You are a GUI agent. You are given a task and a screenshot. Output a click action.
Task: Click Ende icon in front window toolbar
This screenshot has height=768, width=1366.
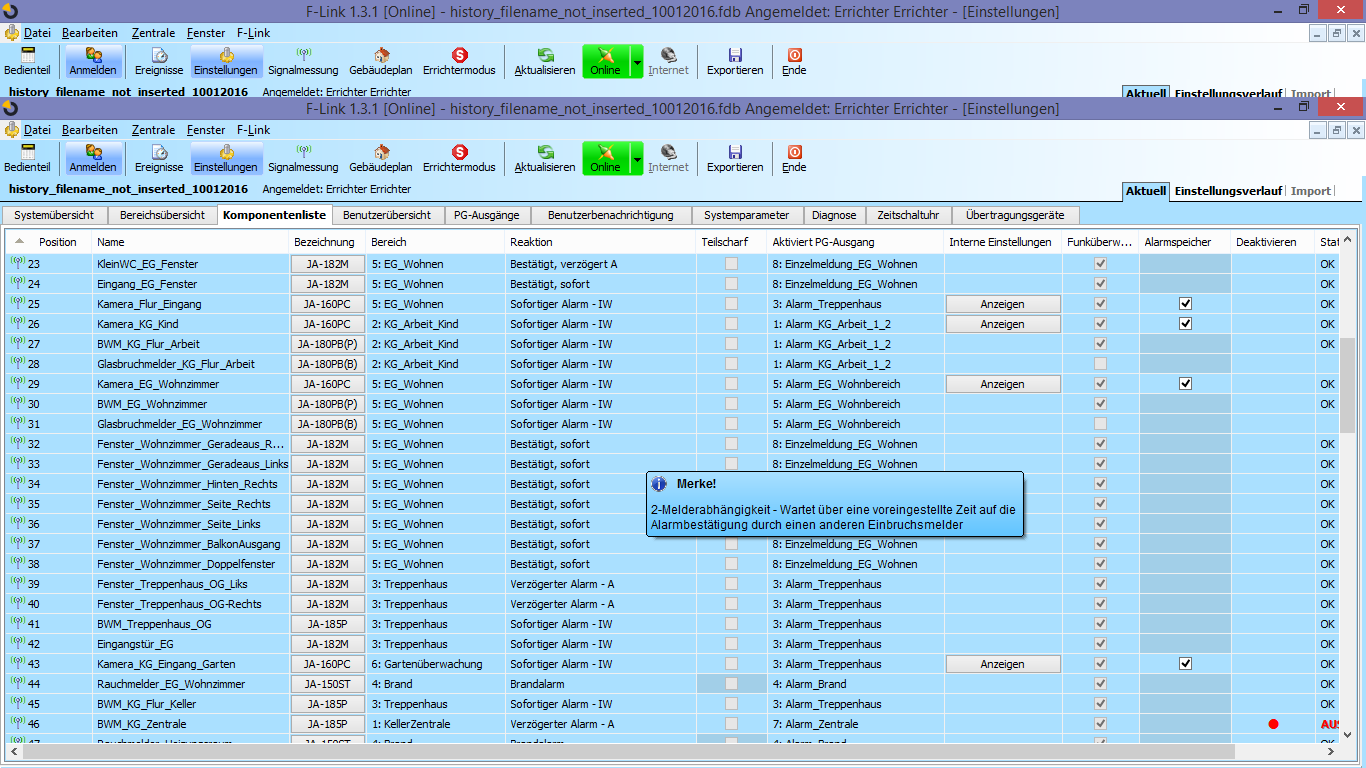point(794,158)
